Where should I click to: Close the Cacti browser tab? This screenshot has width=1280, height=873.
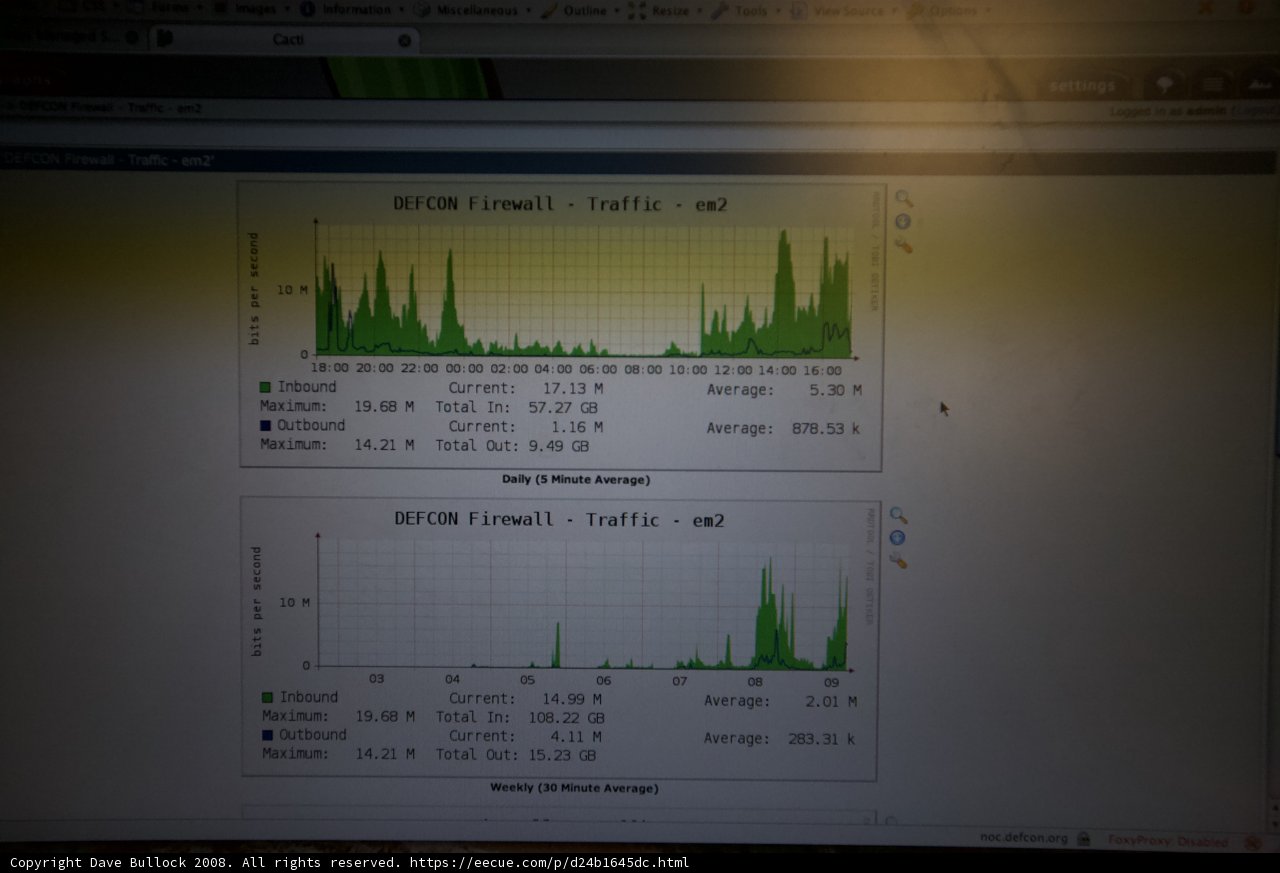(x=404, y=40)
